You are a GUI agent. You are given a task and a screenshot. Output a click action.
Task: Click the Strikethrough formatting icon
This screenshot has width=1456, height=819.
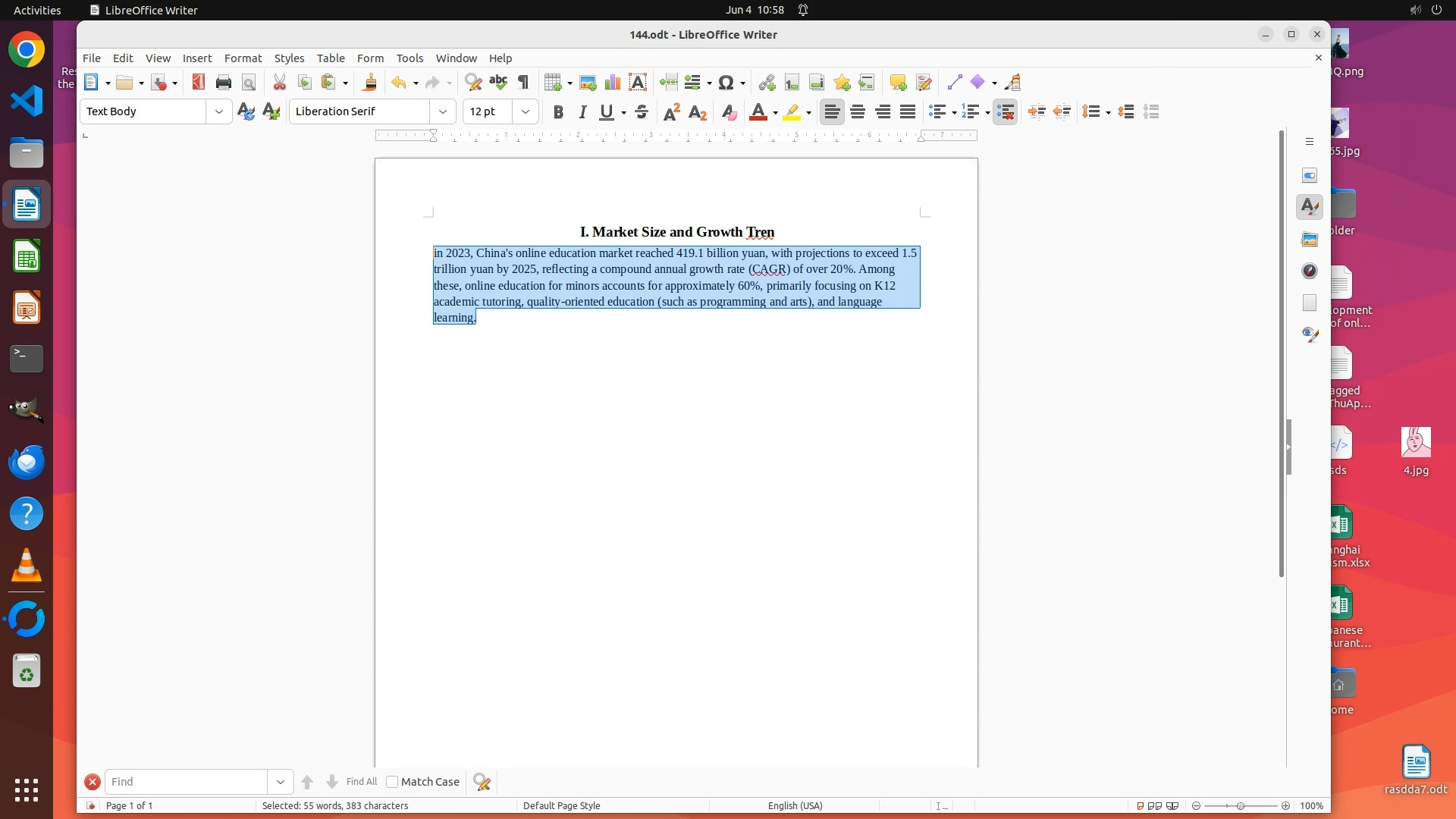[x=642, y=112]
